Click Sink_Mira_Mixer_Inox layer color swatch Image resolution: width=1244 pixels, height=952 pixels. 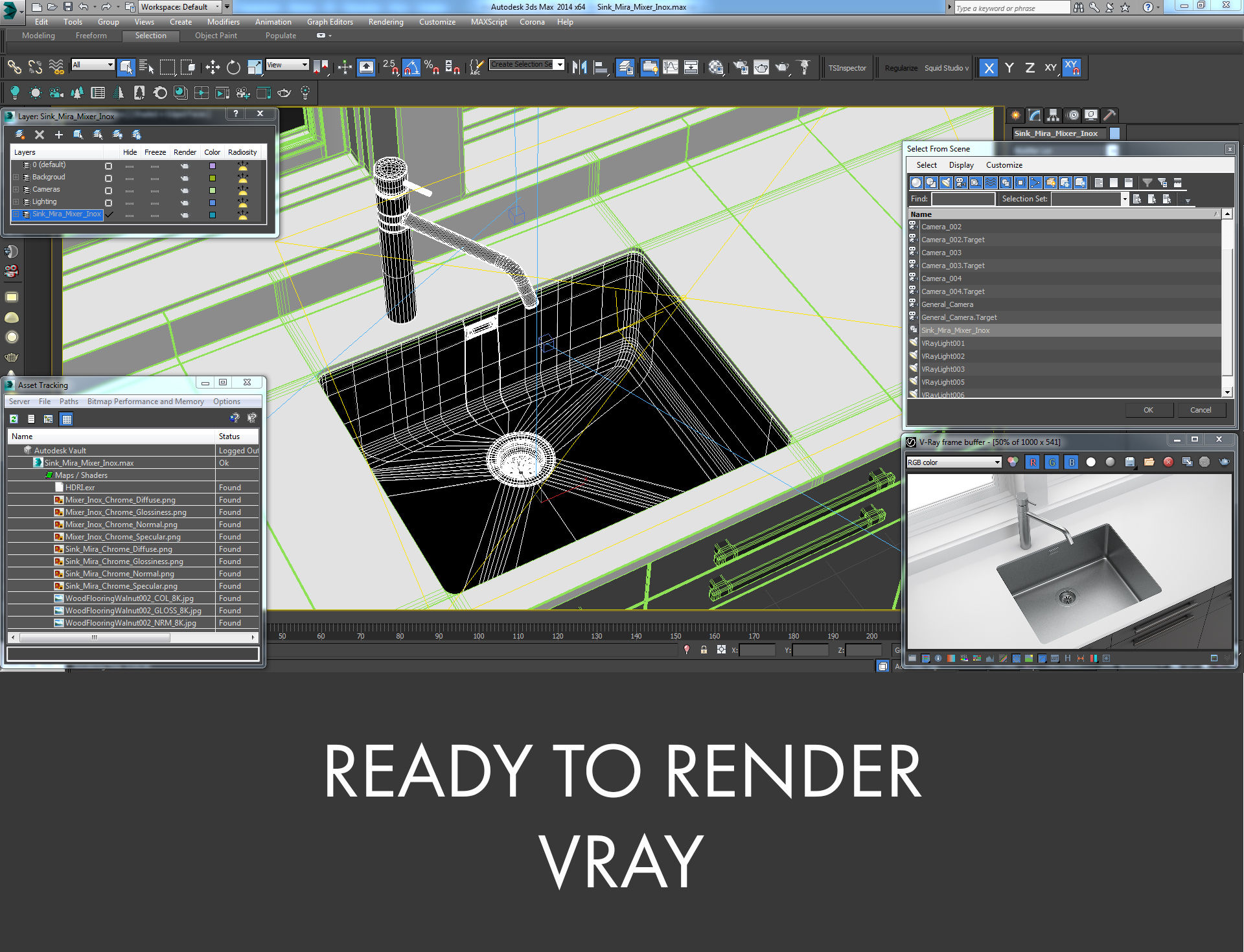coord(213,215)
